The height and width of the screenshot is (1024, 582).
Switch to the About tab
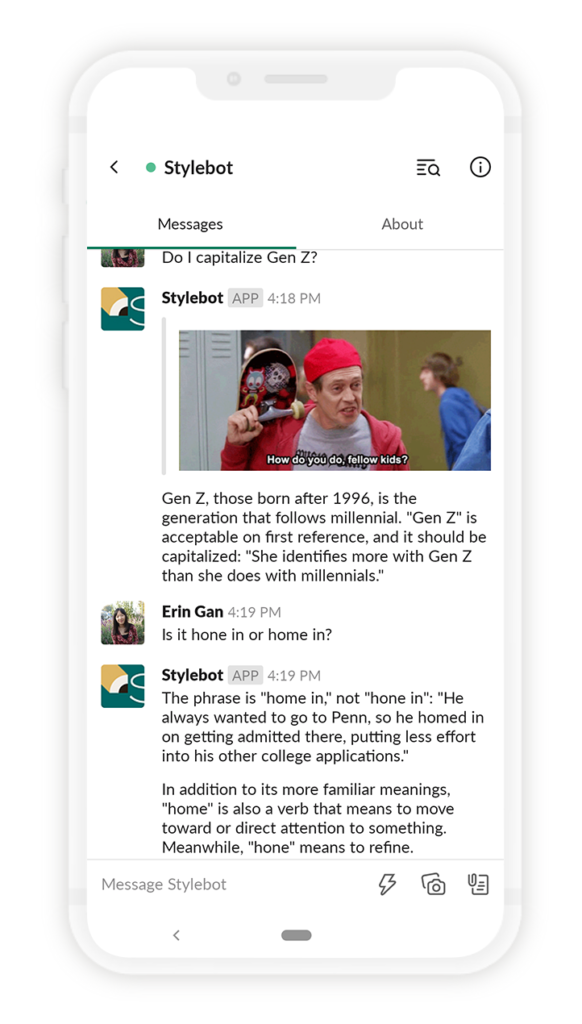point(402,224)
